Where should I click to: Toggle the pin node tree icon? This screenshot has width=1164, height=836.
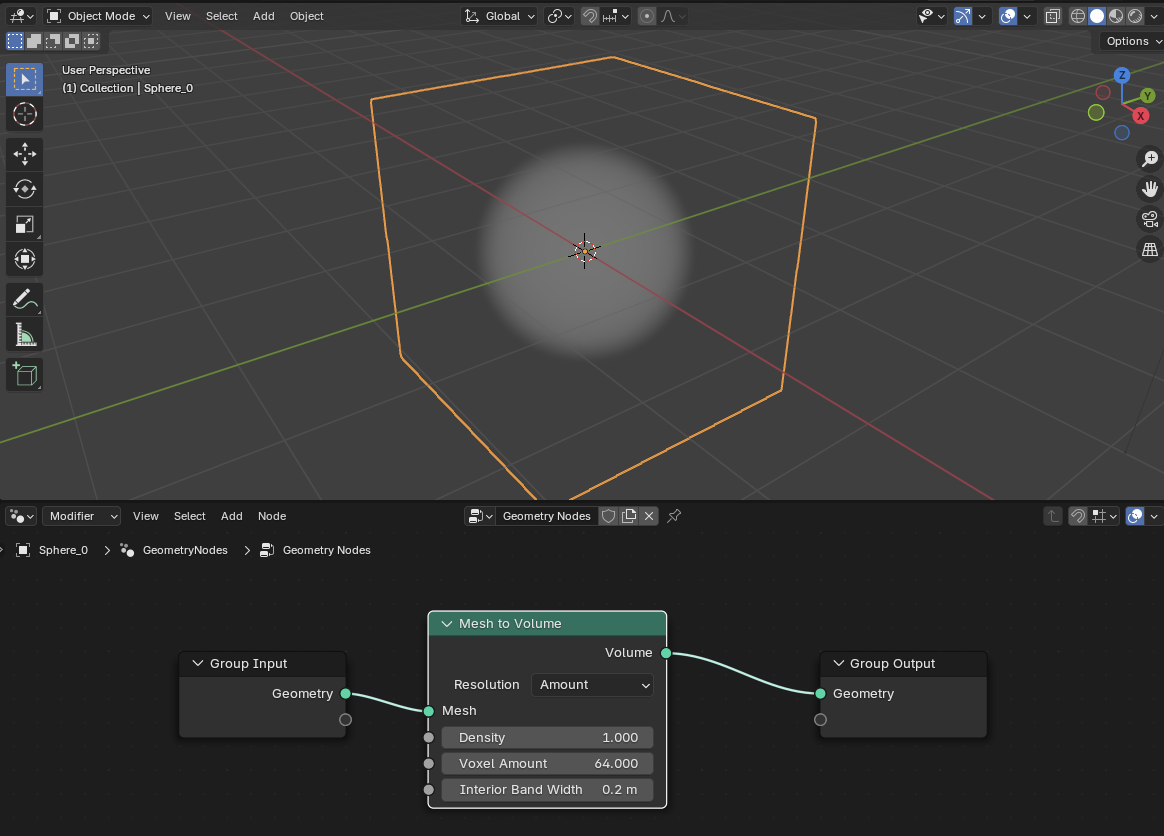point(674,516)
